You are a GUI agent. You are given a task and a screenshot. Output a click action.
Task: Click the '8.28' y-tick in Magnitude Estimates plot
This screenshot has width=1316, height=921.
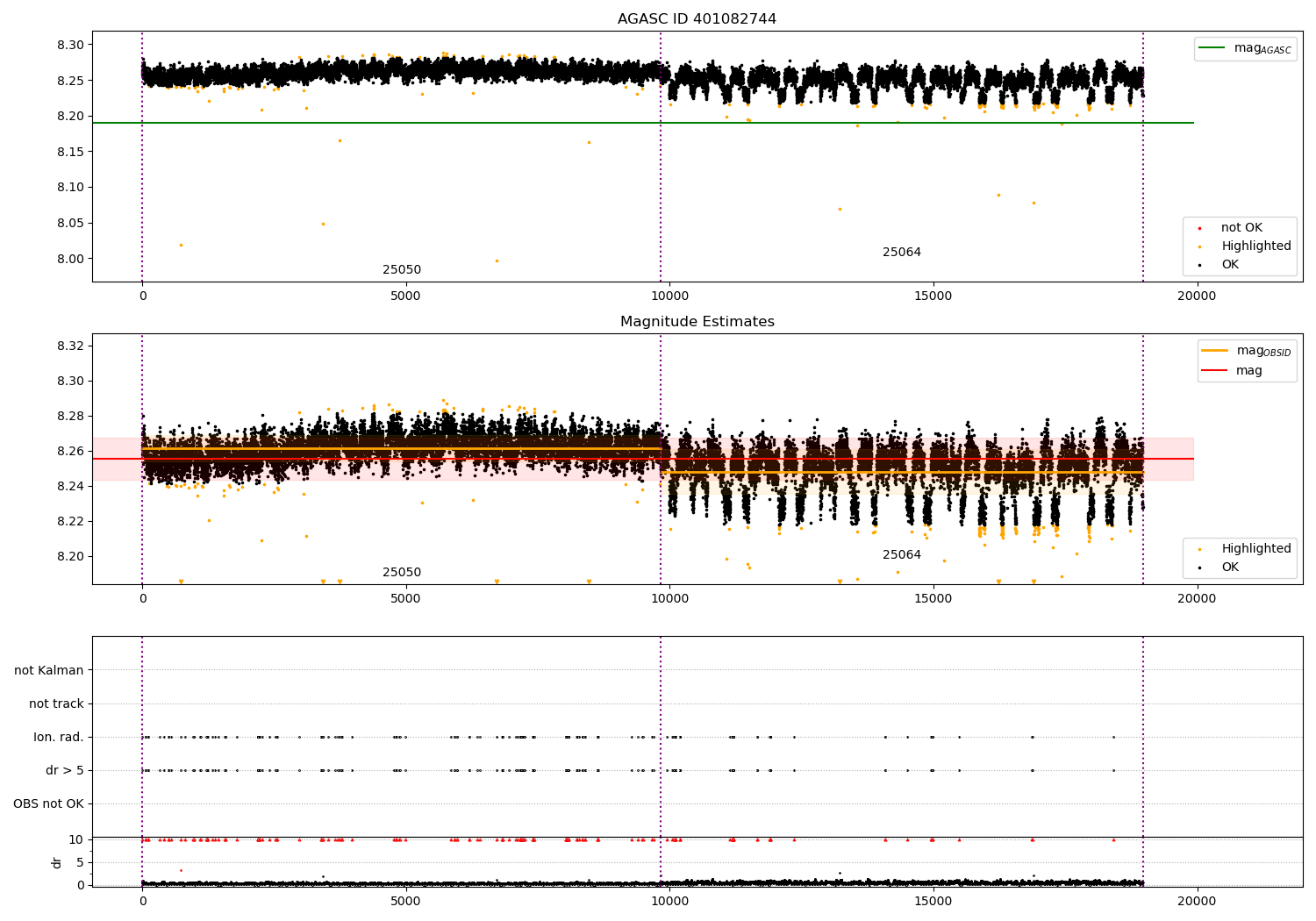[72, 416]
